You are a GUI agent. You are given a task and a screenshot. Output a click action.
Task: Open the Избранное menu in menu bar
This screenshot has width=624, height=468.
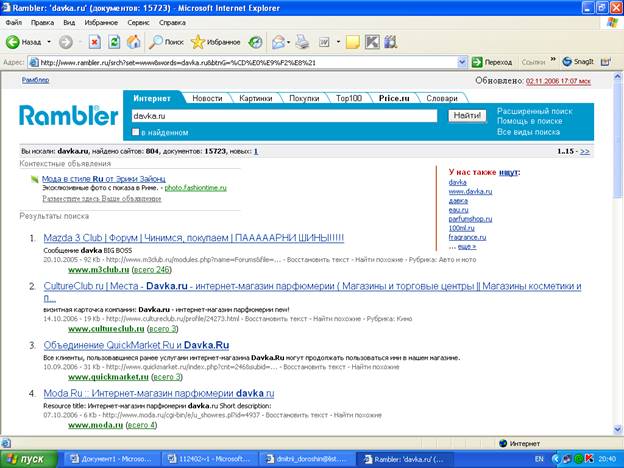pyautogui.click(x=101, y=23)
